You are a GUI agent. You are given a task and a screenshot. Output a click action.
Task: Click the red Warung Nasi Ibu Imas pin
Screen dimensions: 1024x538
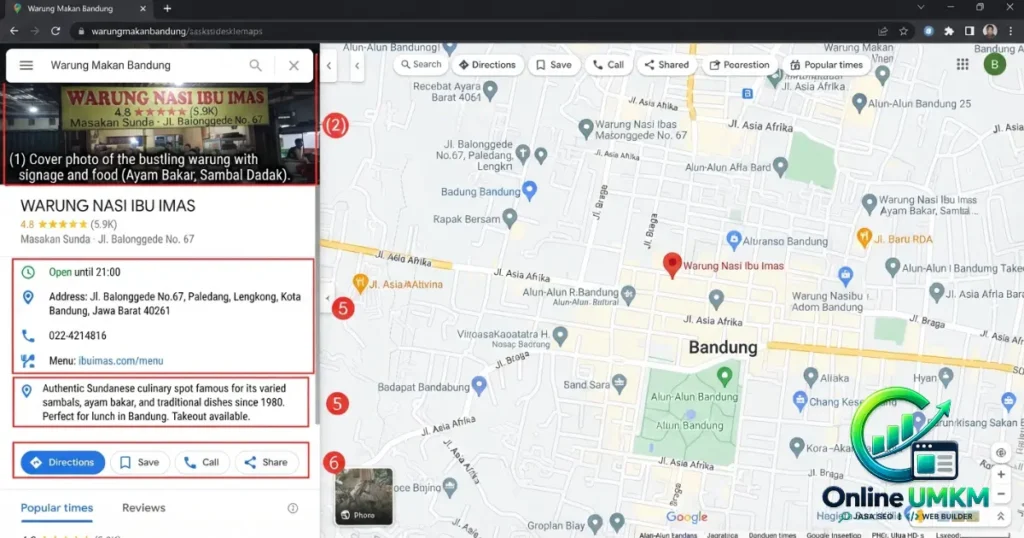[672, 265]
